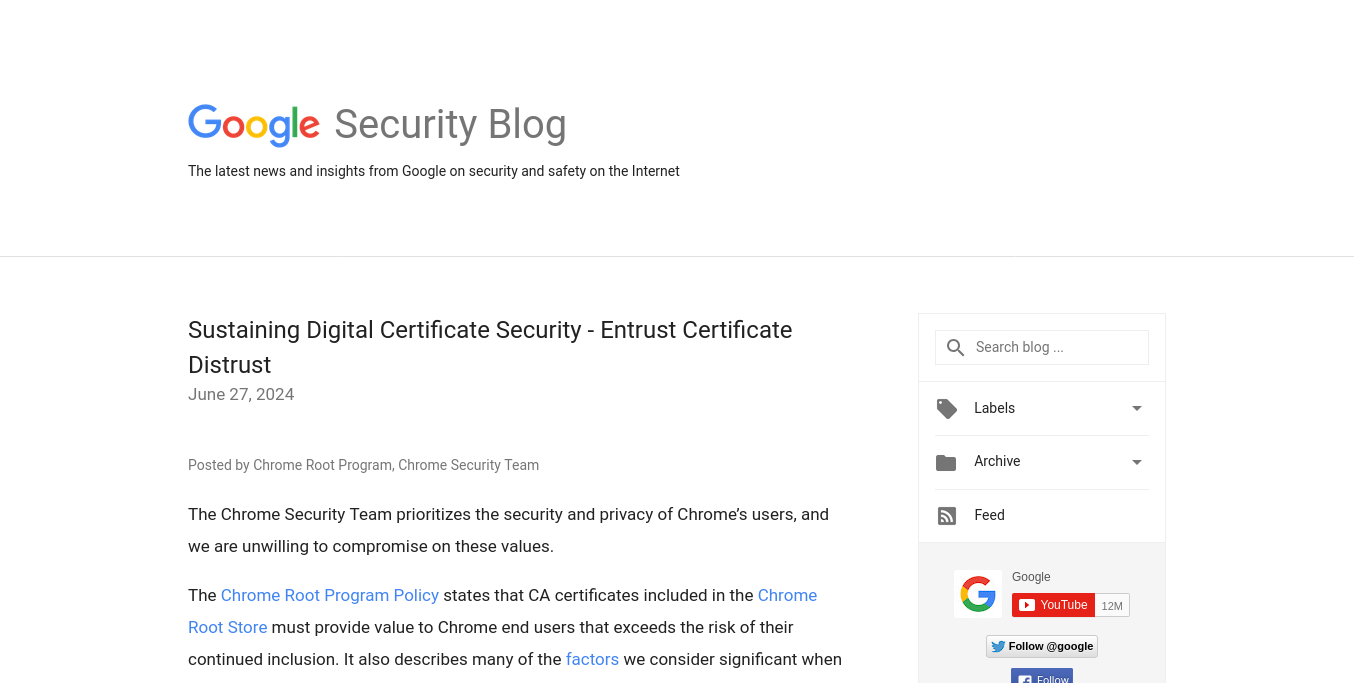Expand the Labels dropdown arrow
This screenshot has width=1366, height=683.
pyautogui.click(x=1136, y=408)
